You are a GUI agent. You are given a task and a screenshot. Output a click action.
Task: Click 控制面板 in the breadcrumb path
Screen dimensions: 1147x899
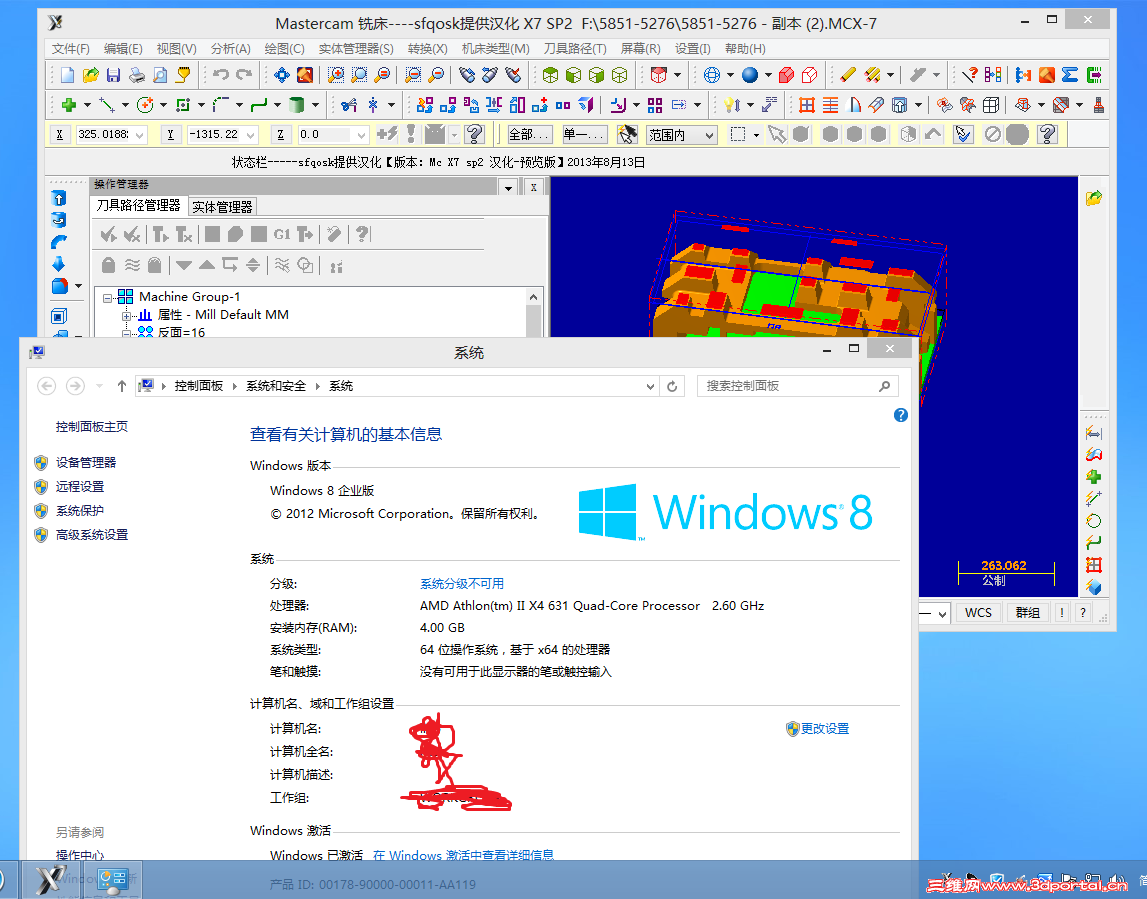(x=198, y=386)
